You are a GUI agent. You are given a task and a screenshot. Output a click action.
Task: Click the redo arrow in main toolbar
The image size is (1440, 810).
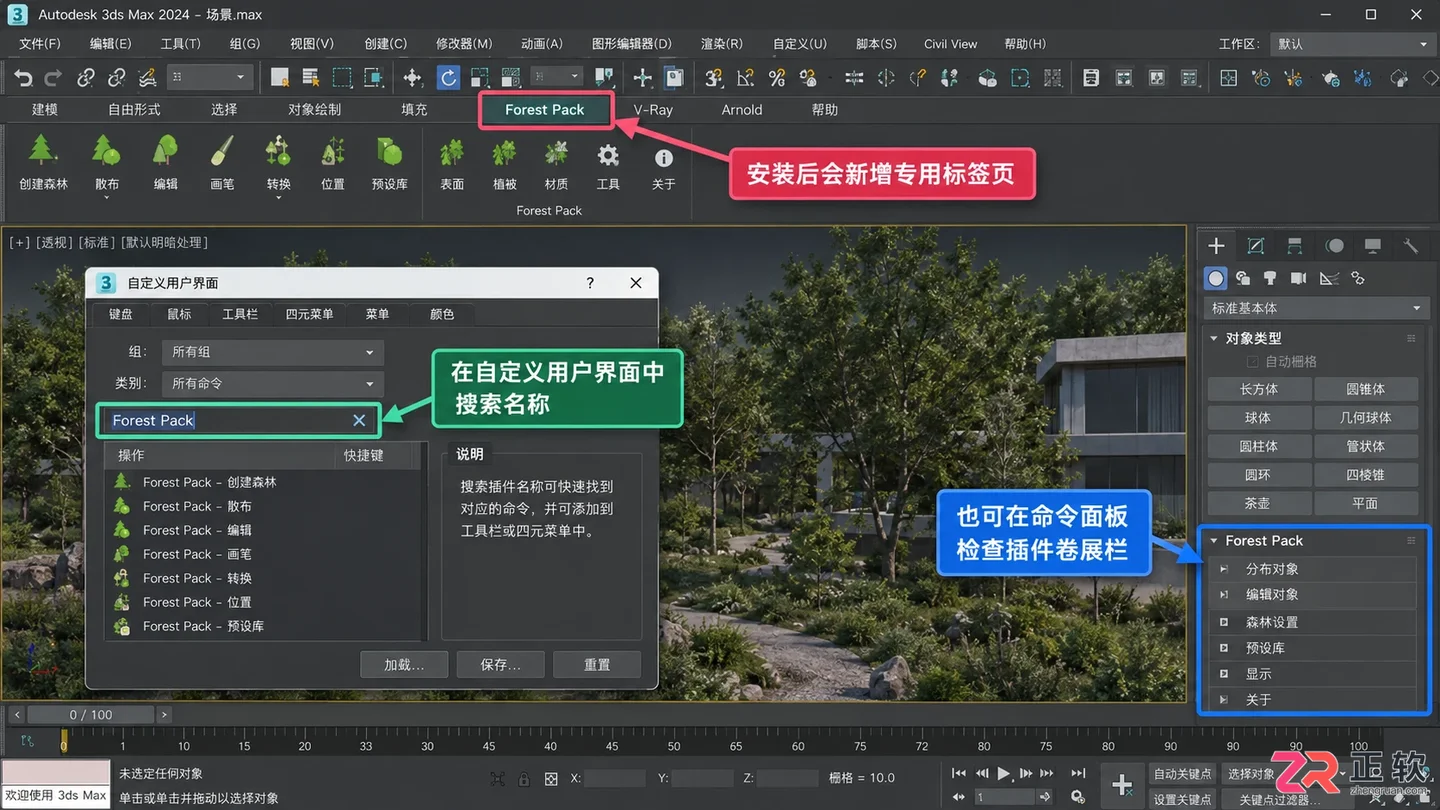click(x=53, y=78)
